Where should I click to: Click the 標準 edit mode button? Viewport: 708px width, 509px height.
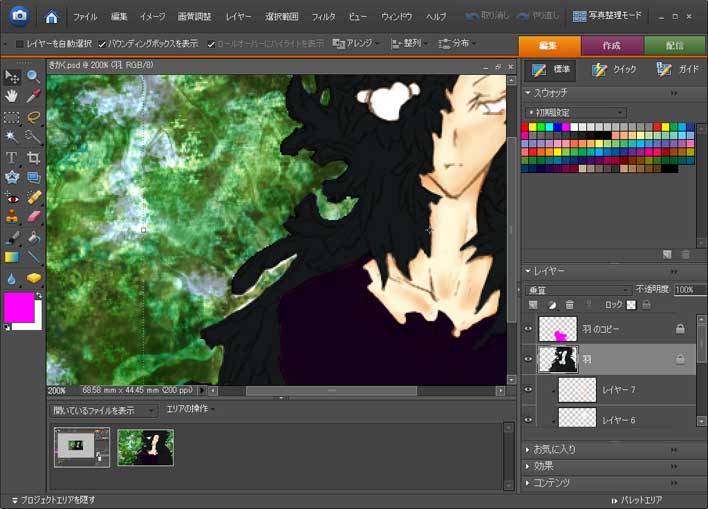click(x=550, y=70)
